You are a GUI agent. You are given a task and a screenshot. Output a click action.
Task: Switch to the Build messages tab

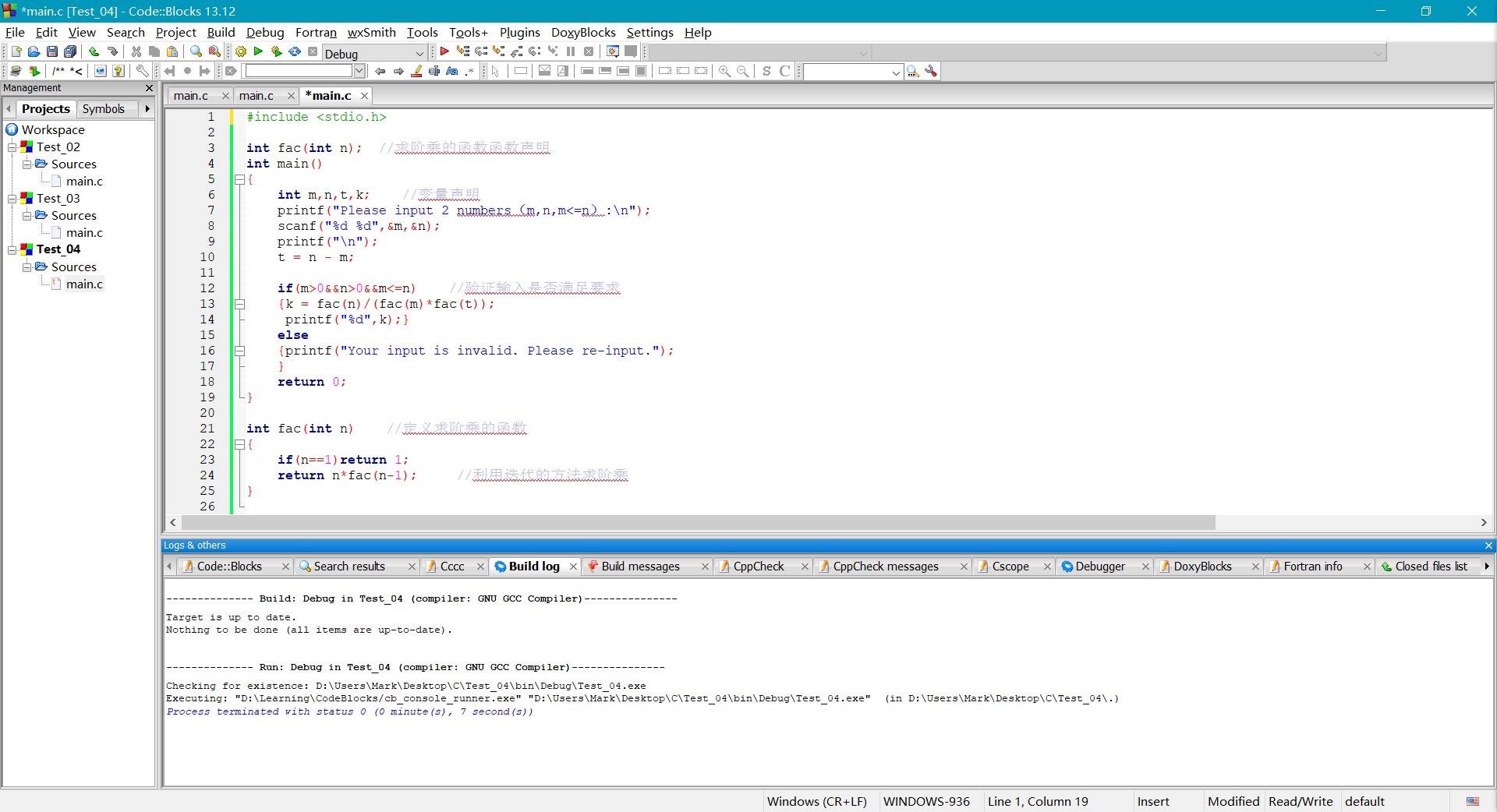tap(641, 567)
